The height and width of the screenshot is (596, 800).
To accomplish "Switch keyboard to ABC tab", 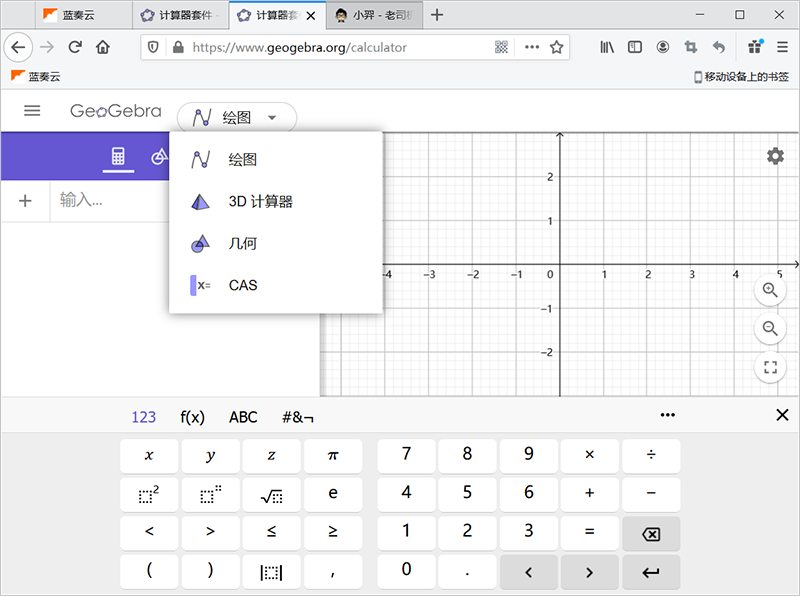I will click(x=243, y=417).
